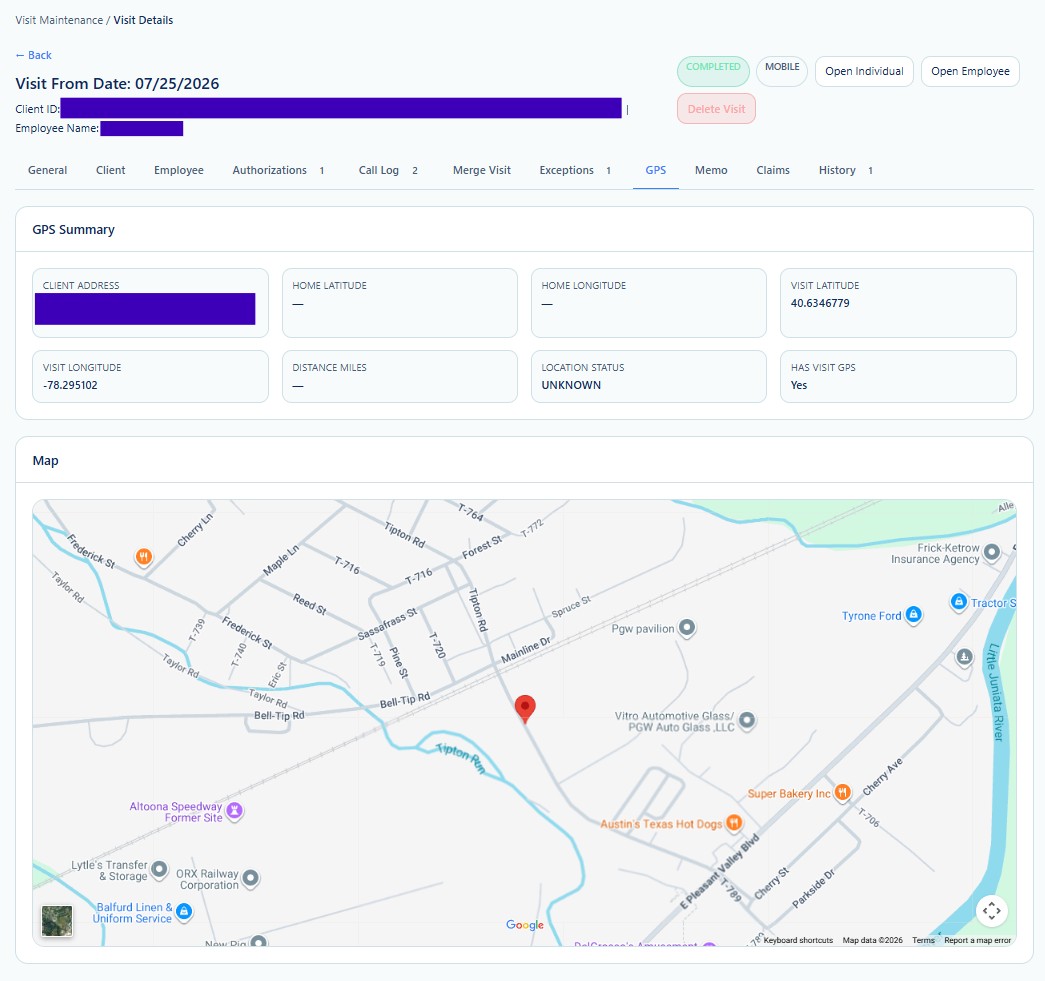The height and width of the screenshot is (981, 1045).
Task: Open the Claims tab
Action: click(x=773, y=170)
